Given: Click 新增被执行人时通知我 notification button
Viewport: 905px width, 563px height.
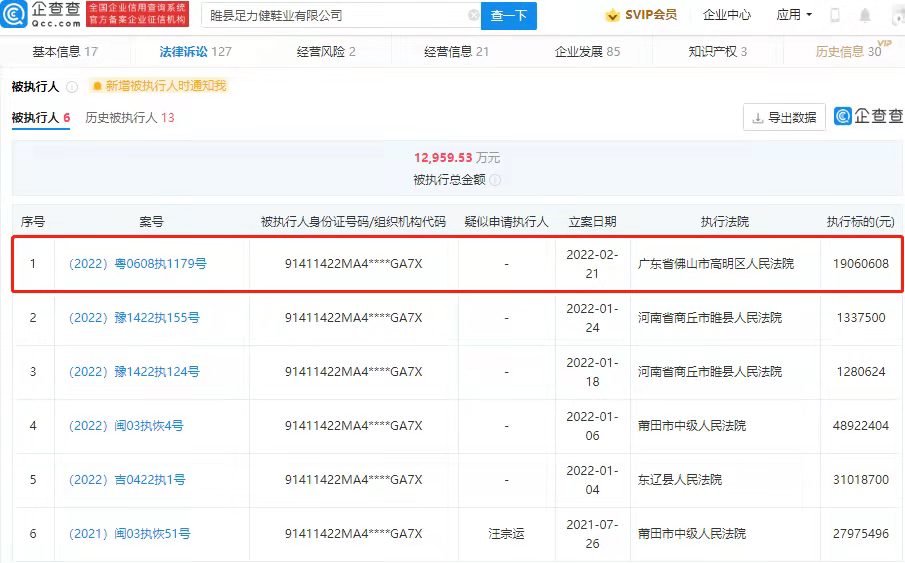Looking at the screenshot, I should (159, 86).
